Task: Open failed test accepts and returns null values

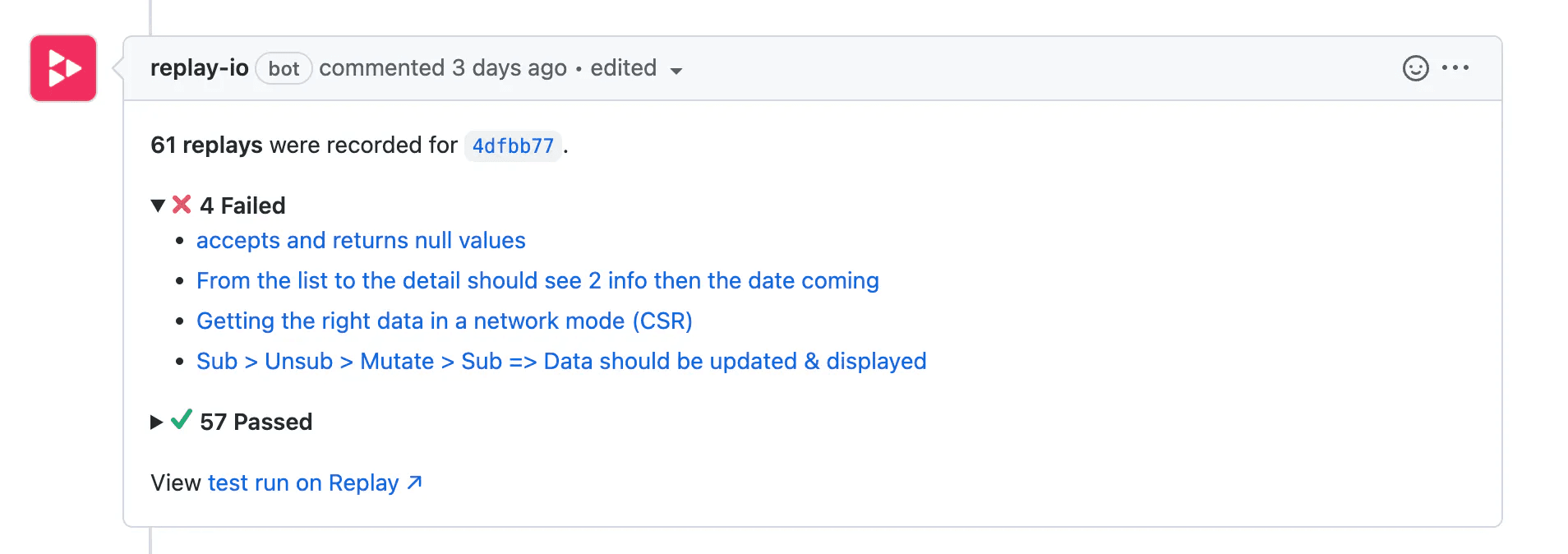Action: 361,240
